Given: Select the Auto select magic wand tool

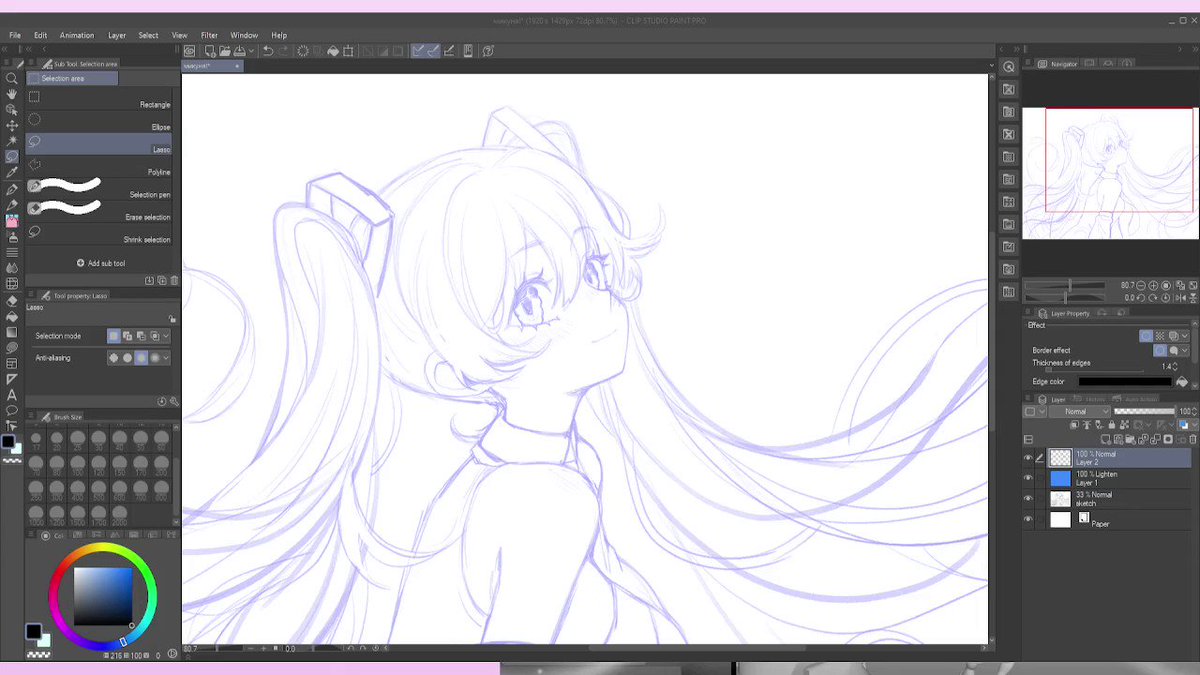Looking at the screenshot, I should [12, 141].
